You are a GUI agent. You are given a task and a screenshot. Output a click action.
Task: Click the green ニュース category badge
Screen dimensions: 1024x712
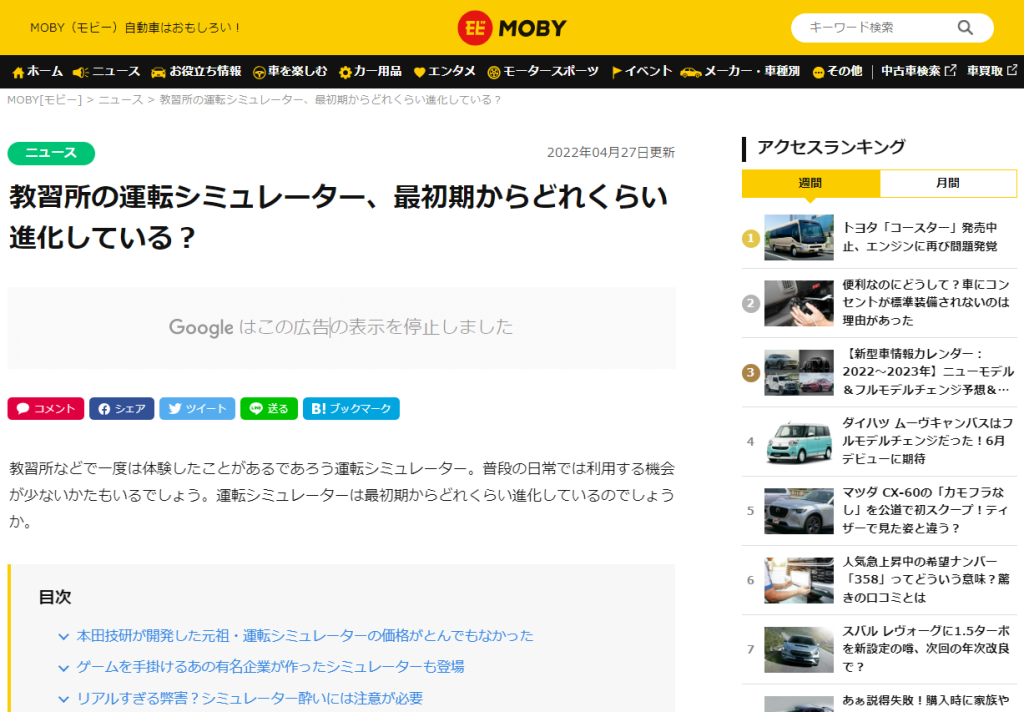(x=51, y=153)
